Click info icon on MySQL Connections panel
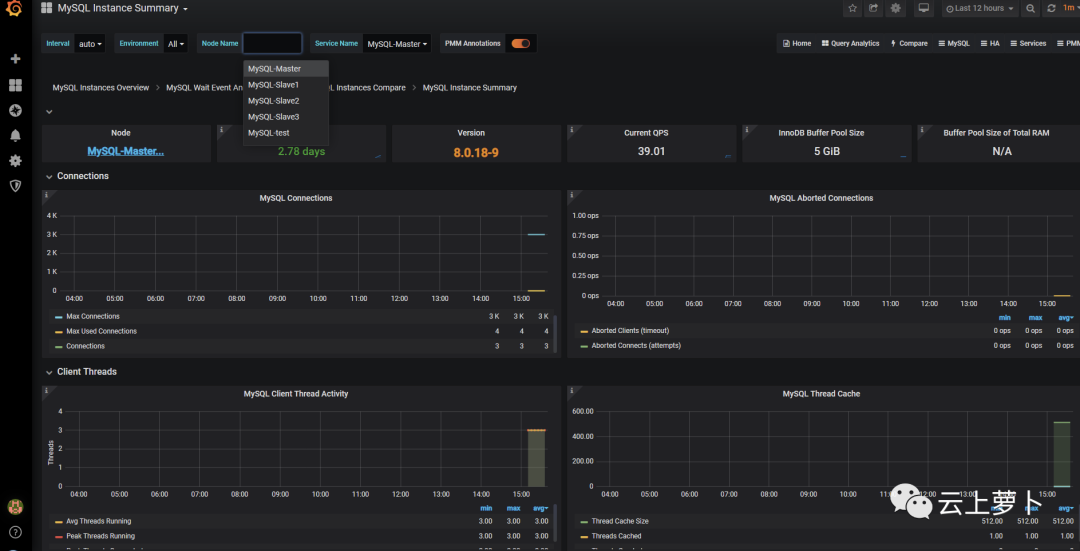The image size is (1080, 551). click(46, 195)
